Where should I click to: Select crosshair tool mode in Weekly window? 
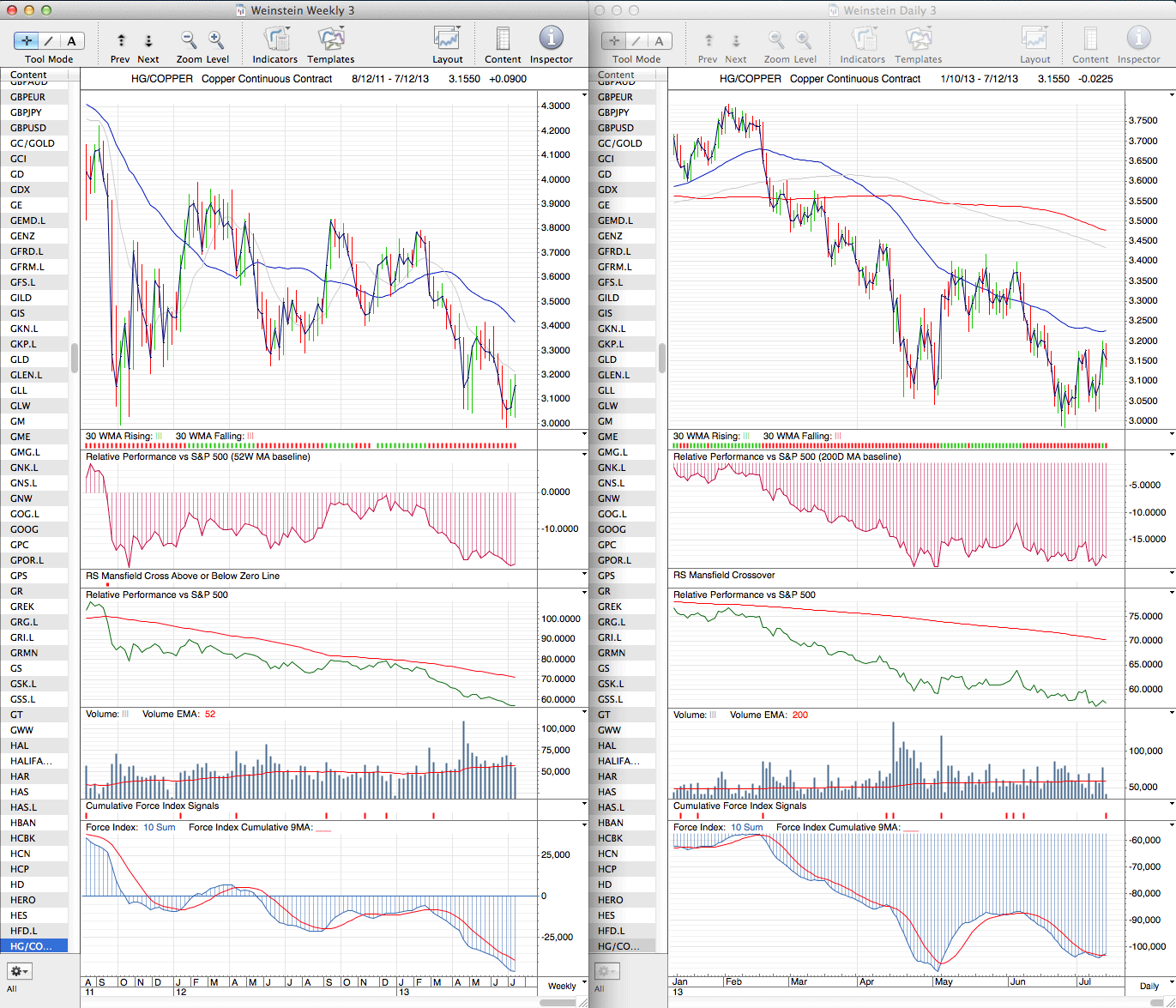coord(27,40)
